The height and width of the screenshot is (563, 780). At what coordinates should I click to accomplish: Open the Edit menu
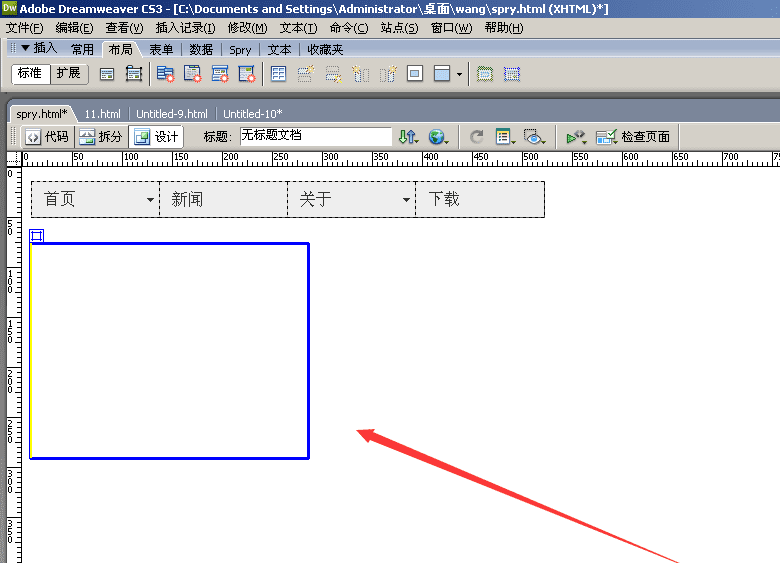(74, 28)
